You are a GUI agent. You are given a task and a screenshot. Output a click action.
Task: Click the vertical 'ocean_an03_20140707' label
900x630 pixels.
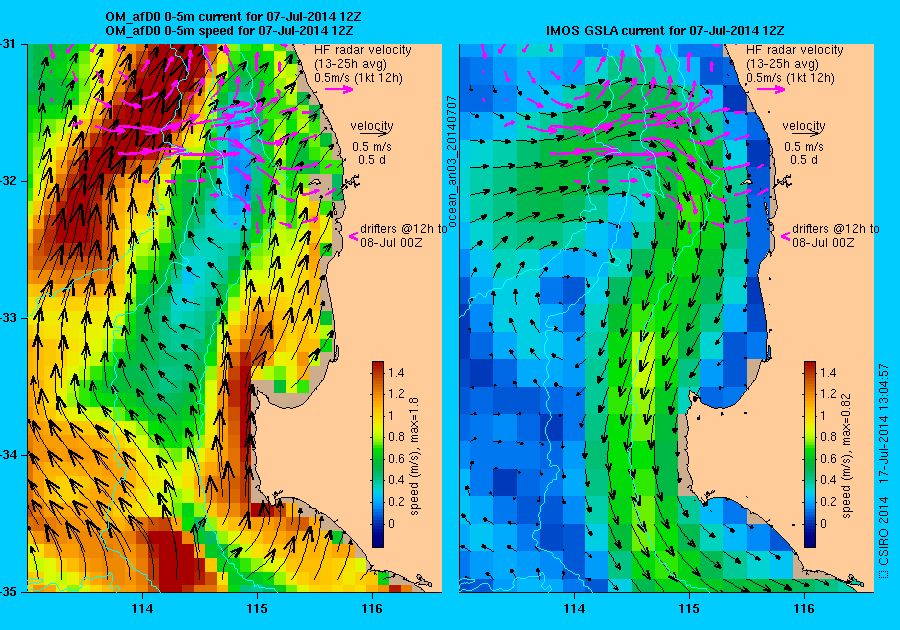coord(452,161)
